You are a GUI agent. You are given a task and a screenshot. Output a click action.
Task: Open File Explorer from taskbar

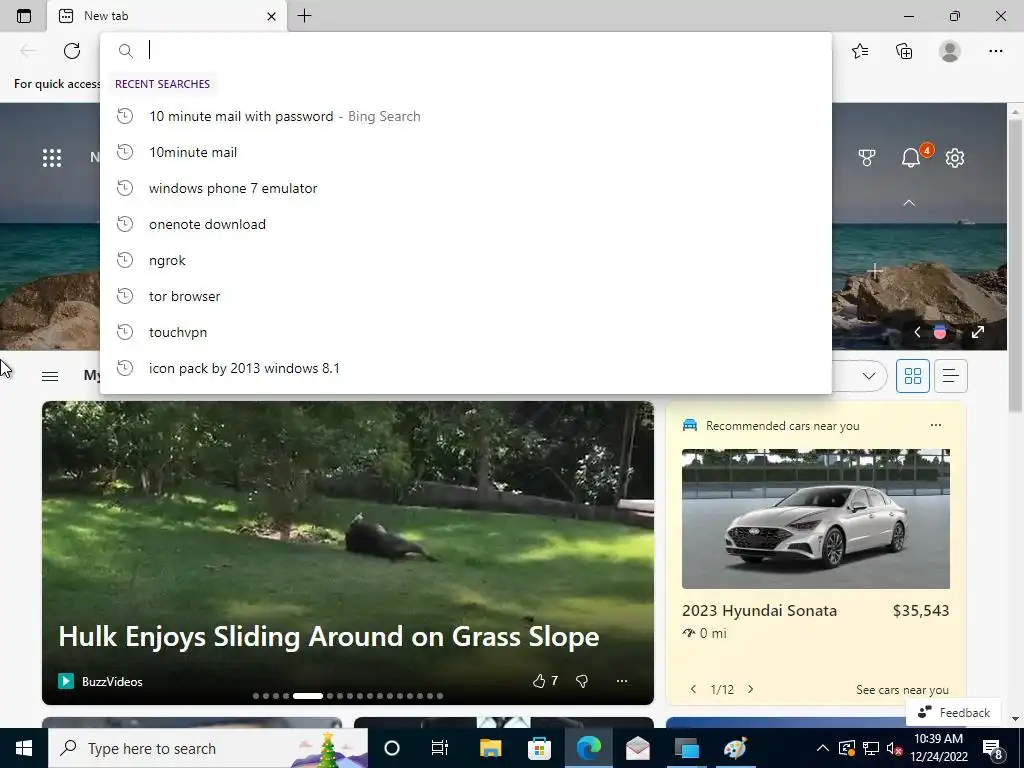490,748
